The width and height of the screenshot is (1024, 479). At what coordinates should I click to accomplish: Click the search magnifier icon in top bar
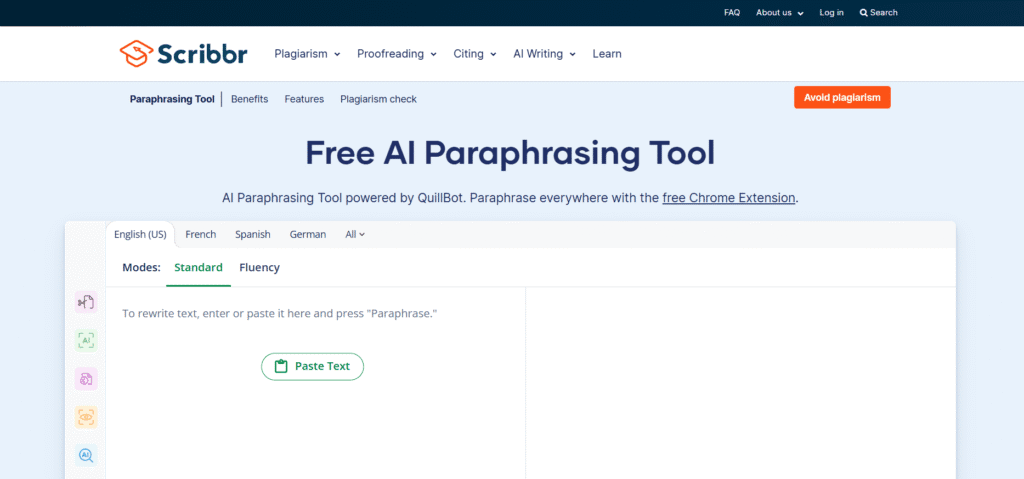[864, 13]
